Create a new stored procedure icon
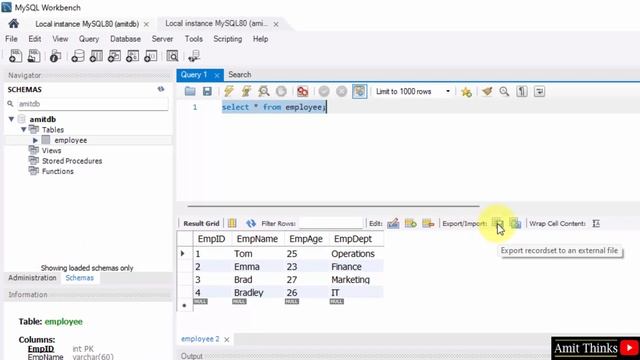640x360 pixels. [132, 56]
